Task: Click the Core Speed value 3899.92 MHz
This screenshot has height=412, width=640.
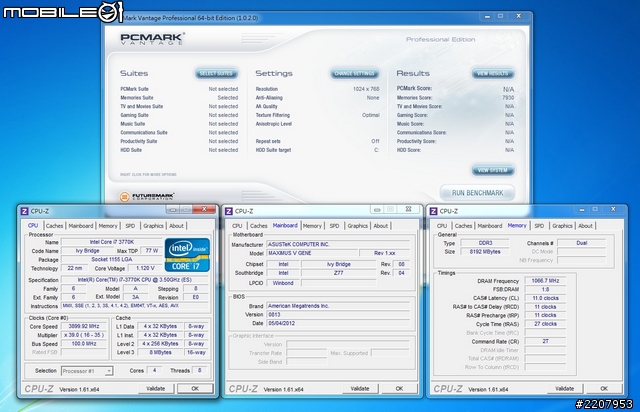Action: click(x=84, y=326)
